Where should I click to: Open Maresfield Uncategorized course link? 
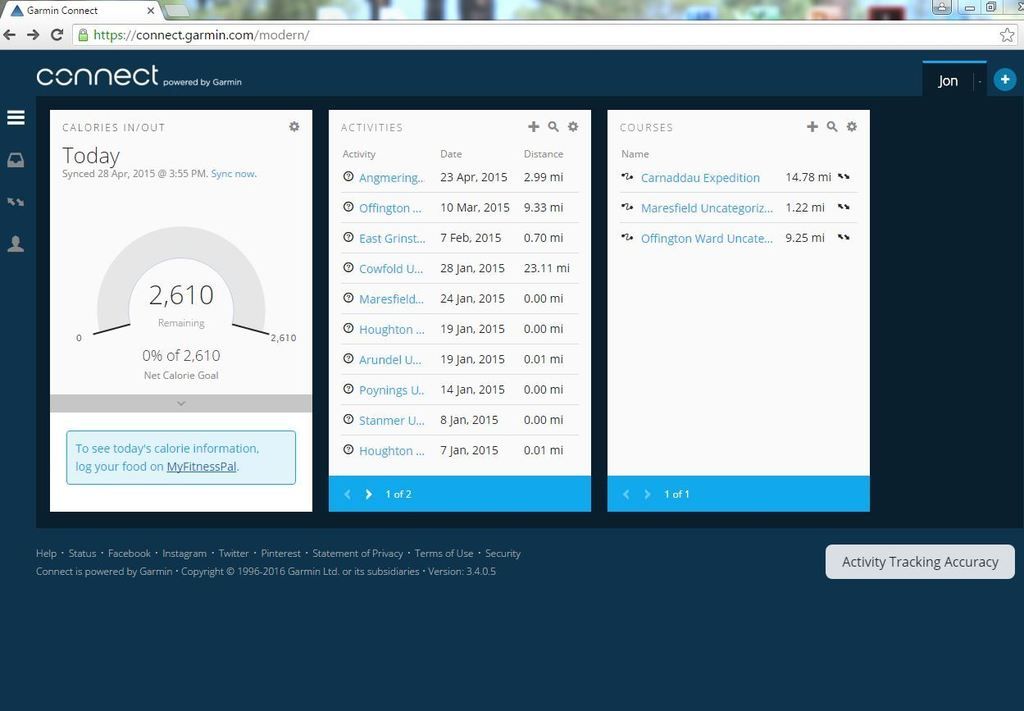[x=707, y=208]
